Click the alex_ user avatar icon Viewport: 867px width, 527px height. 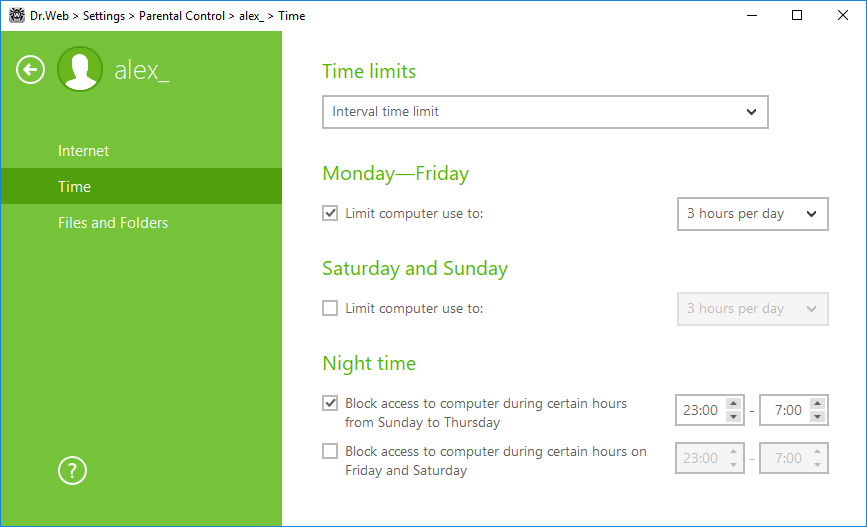80,69
